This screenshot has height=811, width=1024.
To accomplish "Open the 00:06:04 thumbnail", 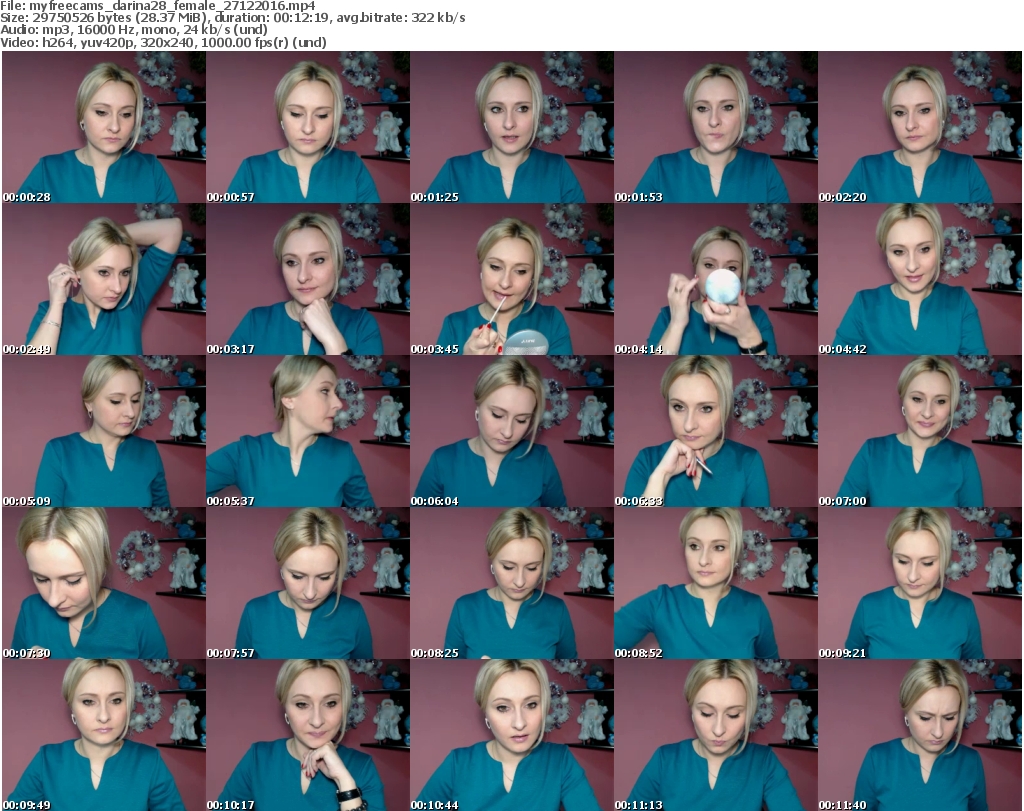I will [511, 432].
